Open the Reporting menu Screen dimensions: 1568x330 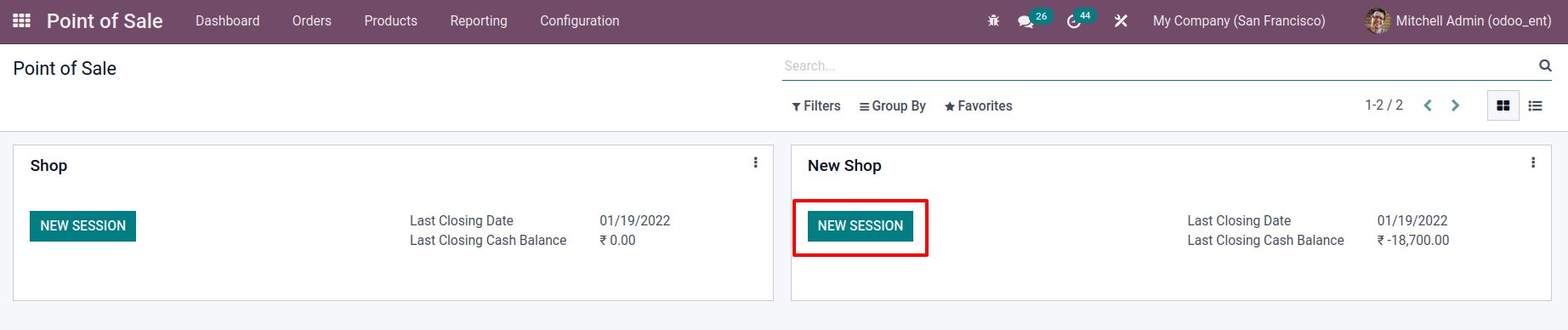(479, 21)
